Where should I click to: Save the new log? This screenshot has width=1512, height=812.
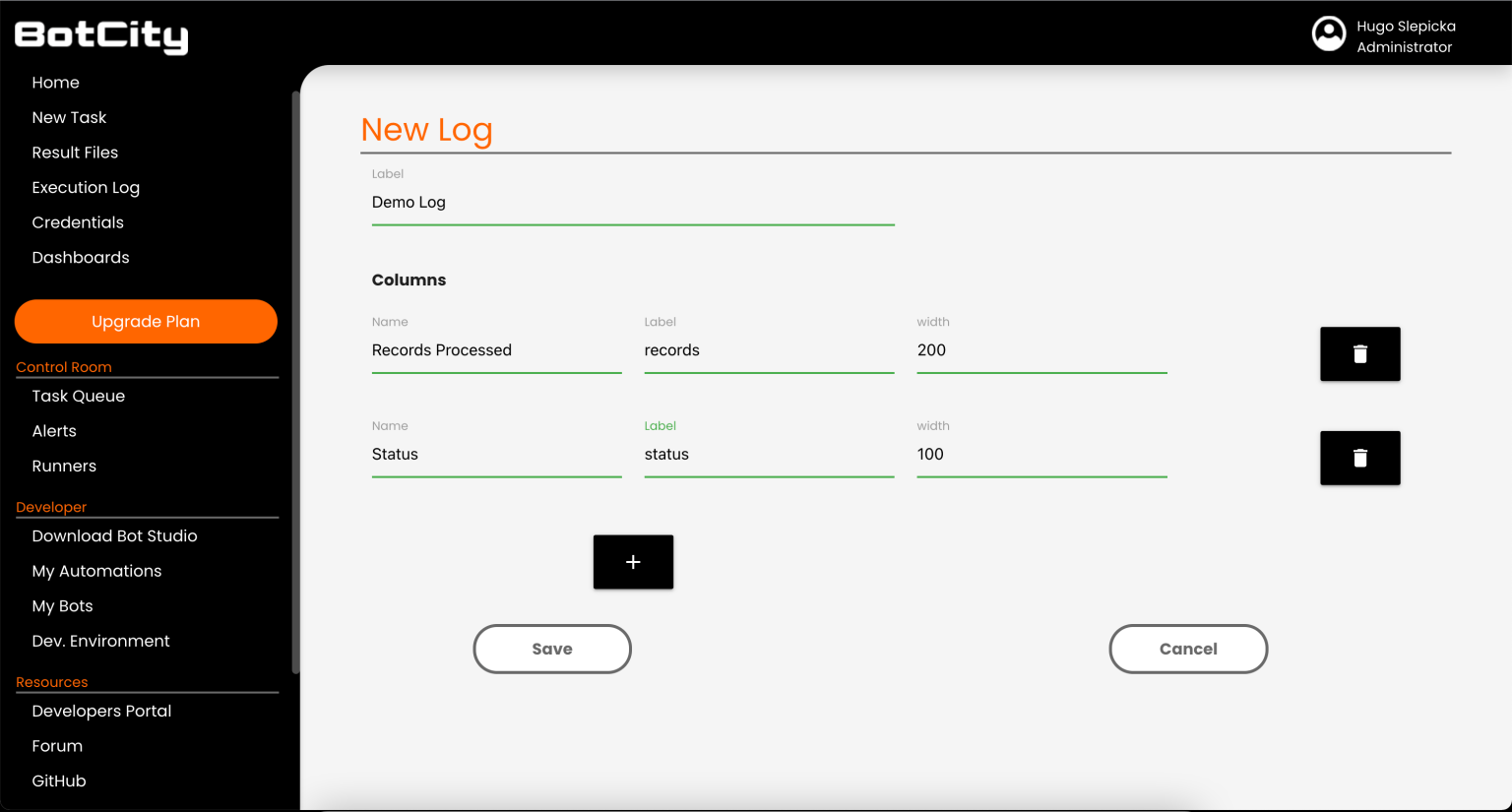(552, 649)
